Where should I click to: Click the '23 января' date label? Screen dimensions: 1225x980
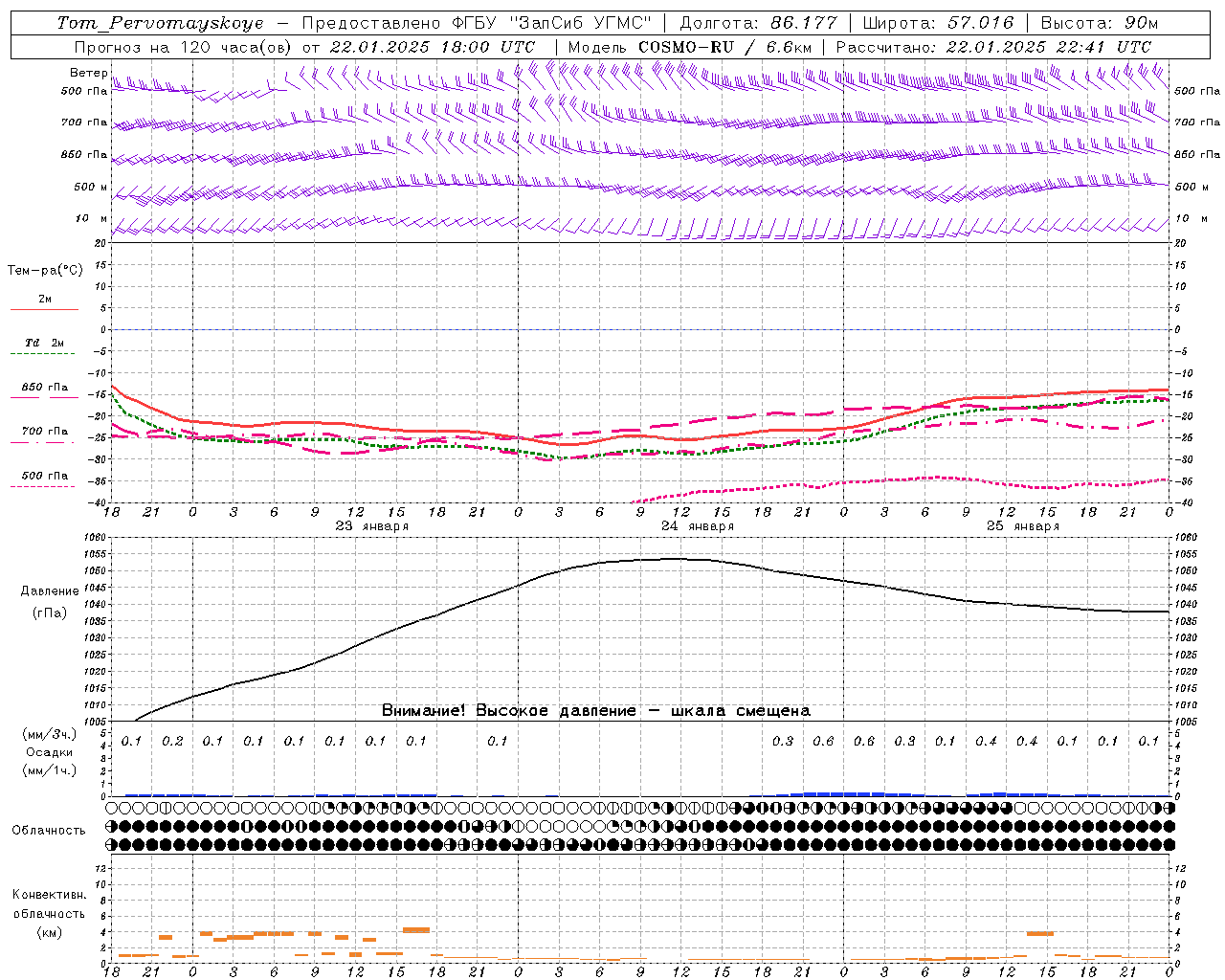point(371,526)
